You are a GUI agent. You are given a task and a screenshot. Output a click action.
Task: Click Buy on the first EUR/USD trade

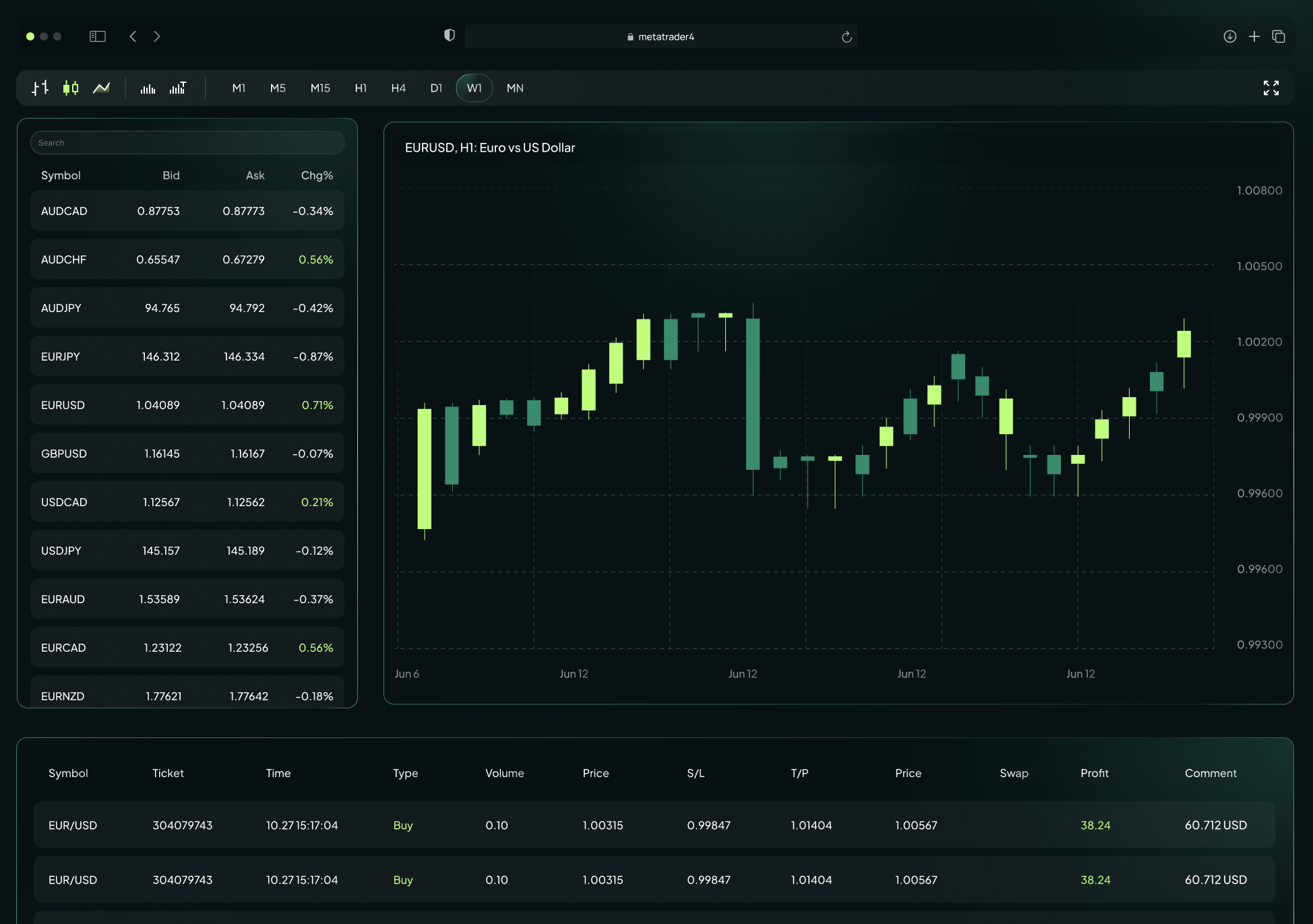pos(402,825)
